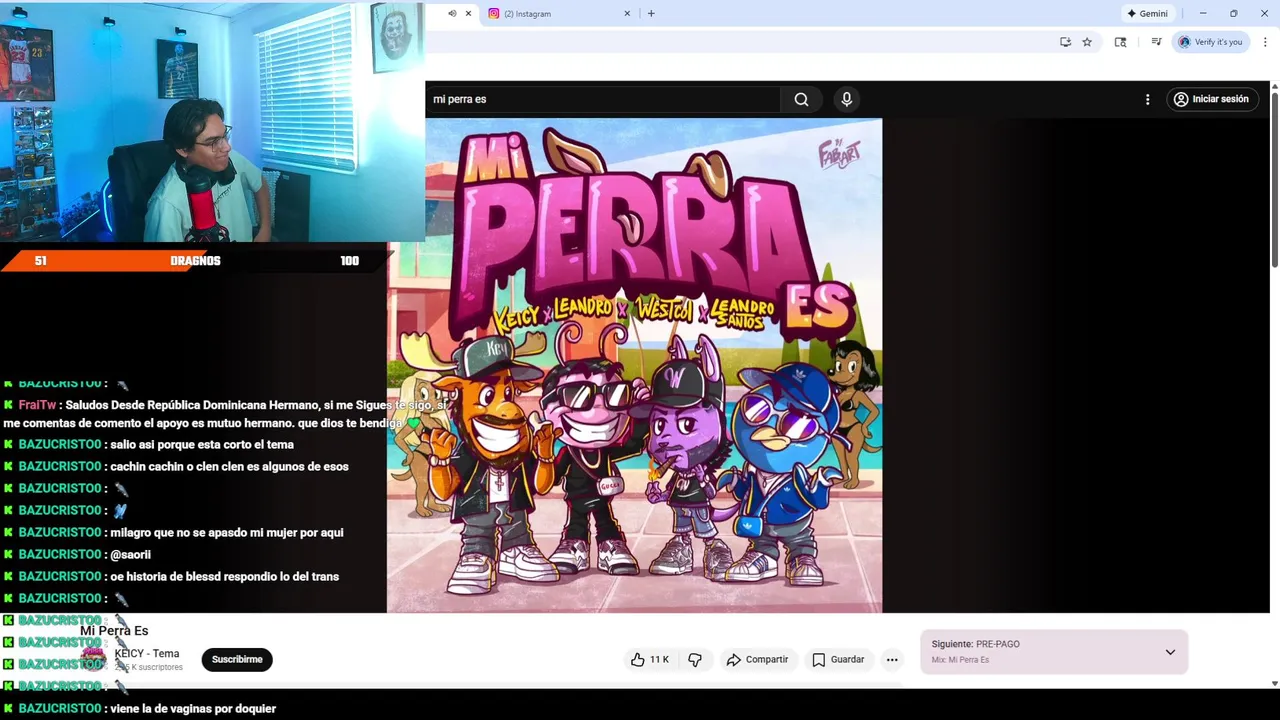Click FraiTw username in chat
This screenshot has width=1280, height=720.
click(x=37, y=405)
